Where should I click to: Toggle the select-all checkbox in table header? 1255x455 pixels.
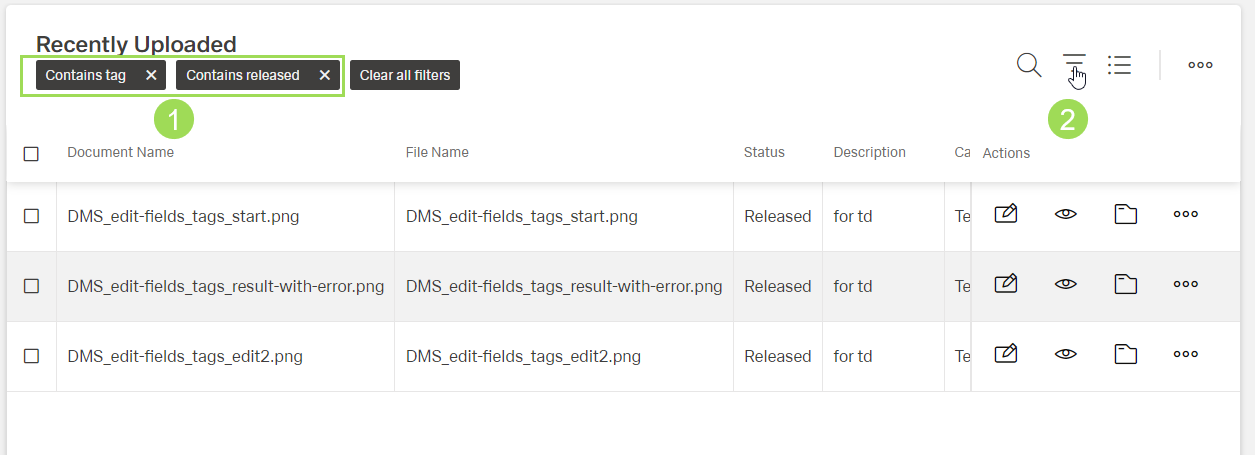point(31,154)
